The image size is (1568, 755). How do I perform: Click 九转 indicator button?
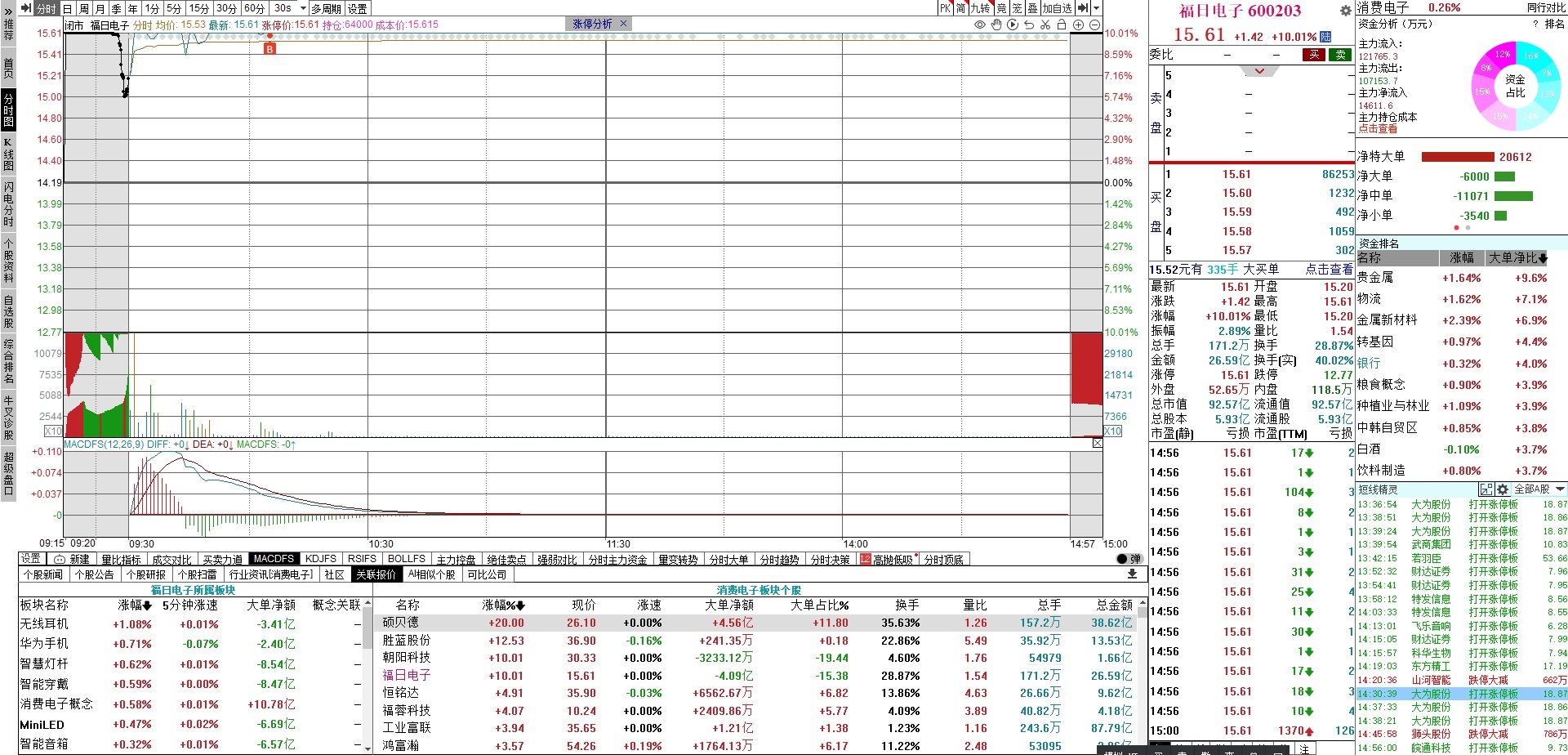980,8
